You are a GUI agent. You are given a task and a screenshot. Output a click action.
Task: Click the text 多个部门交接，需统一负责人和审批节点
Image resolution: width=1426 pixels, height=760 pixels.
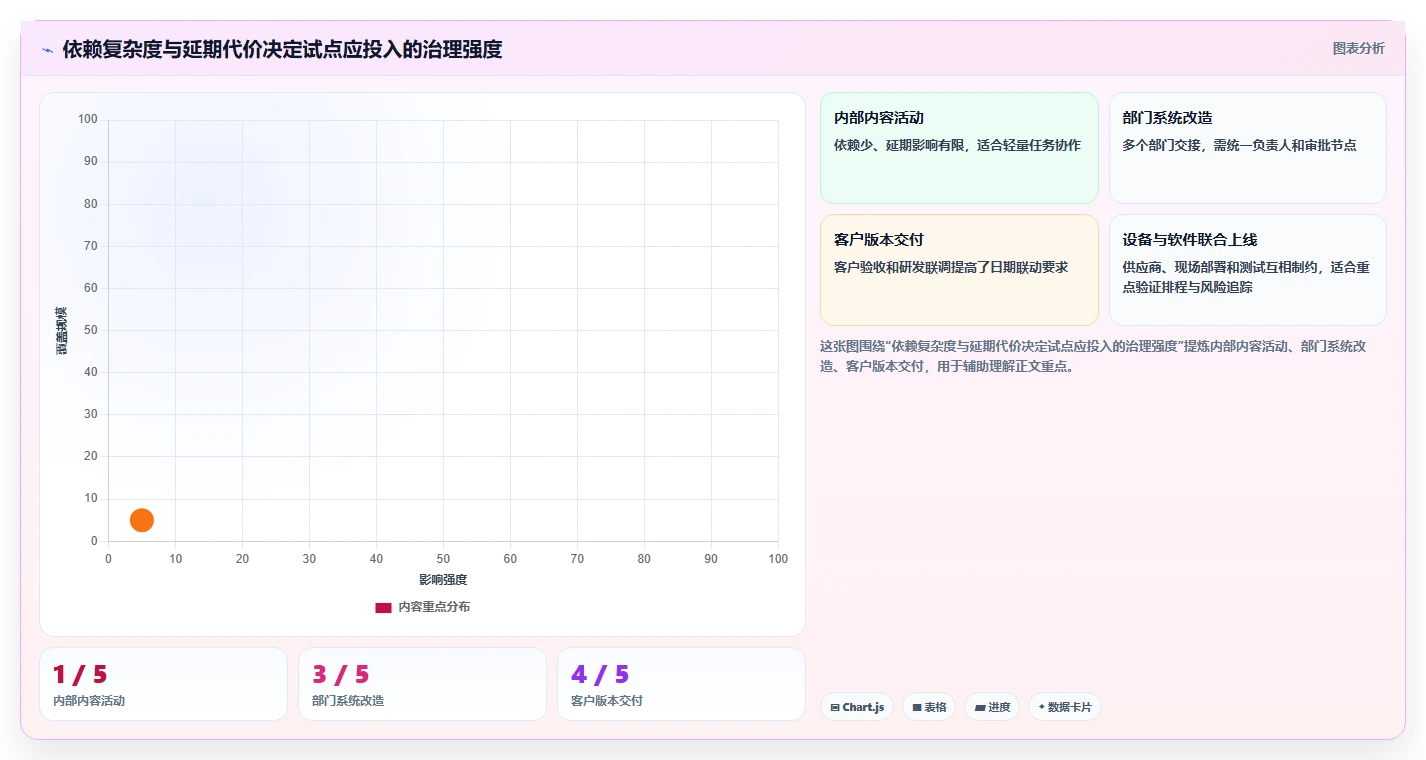point(1239,145)
